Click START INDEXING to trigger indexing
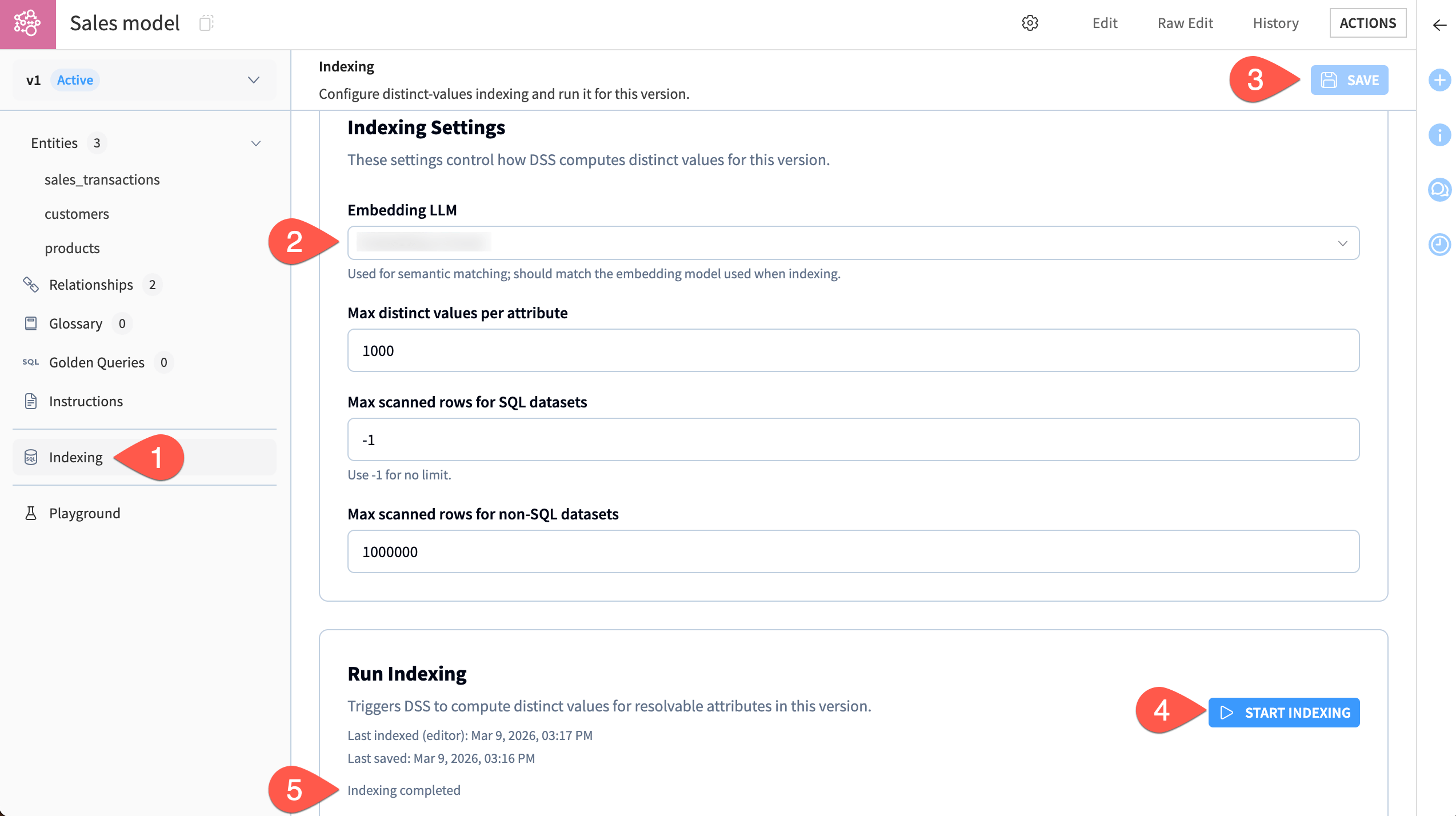1456x816 pixels. [1283, 713]
